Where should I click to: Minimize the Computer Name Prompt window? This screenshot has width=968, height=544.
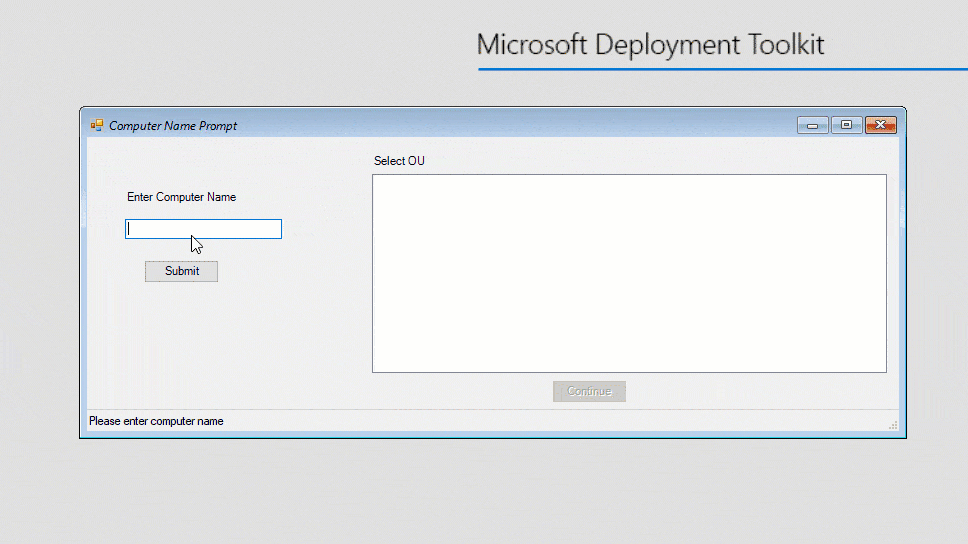click(x=812, y=125)
